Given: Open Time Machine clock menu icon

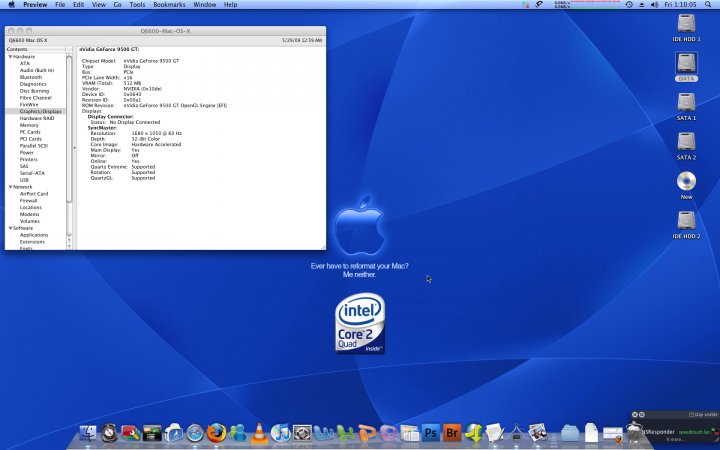Looking at the screenshot, I should point(629,5).
